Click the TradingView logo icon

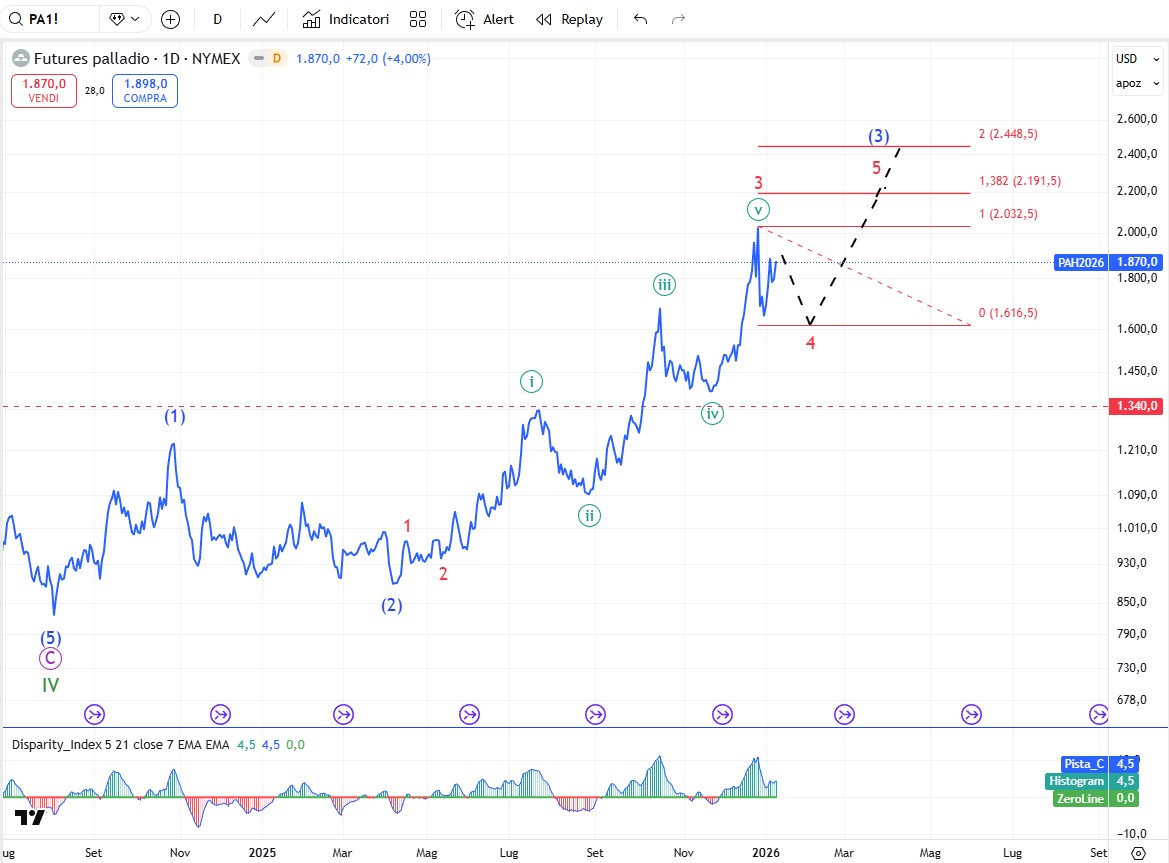[30, 818]
